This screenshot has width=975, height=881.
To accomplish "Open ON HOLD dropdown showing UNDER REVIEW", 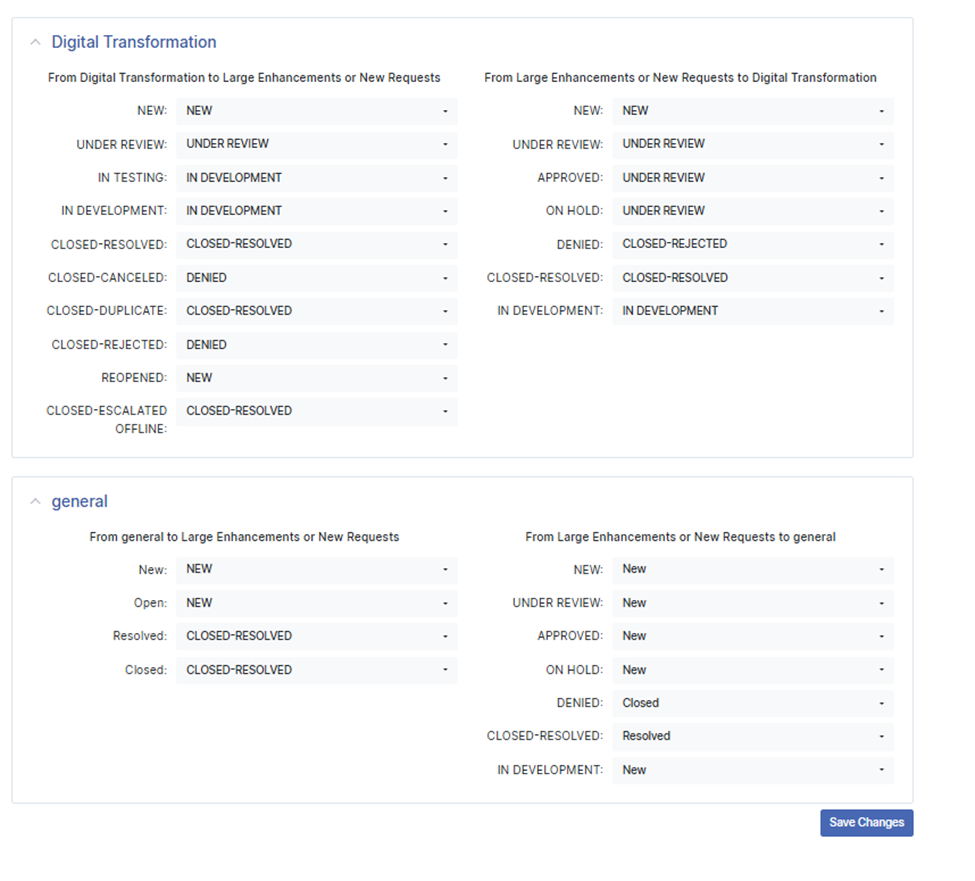I will (x=753, y=211).
